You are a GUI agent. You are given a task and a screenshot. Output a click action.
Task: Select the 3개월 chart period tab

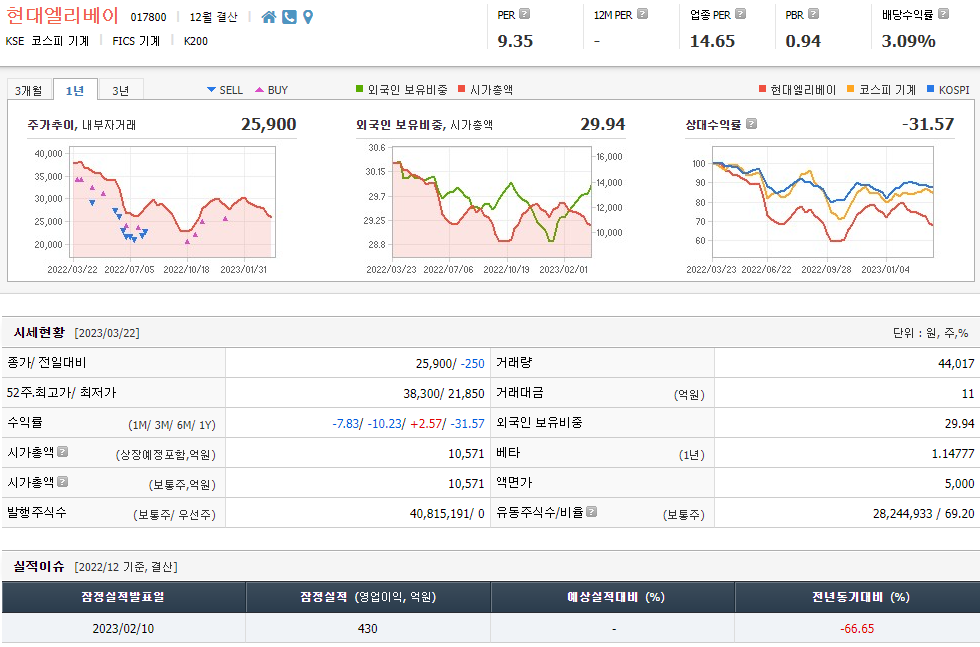29,91
